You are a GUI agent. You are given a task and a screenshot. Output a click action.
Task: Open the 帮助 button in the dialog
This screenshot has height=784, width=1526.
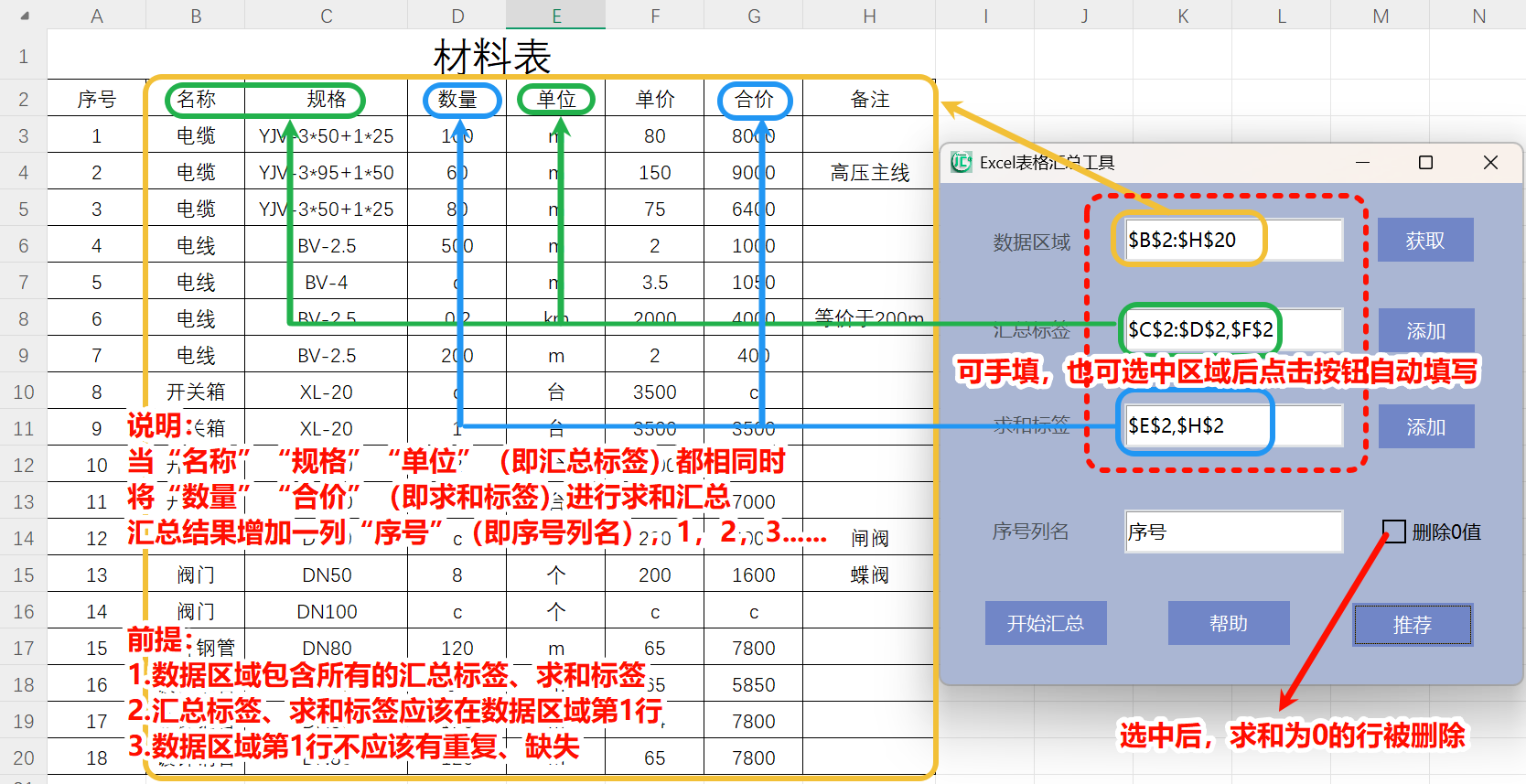coord(1229,623)
